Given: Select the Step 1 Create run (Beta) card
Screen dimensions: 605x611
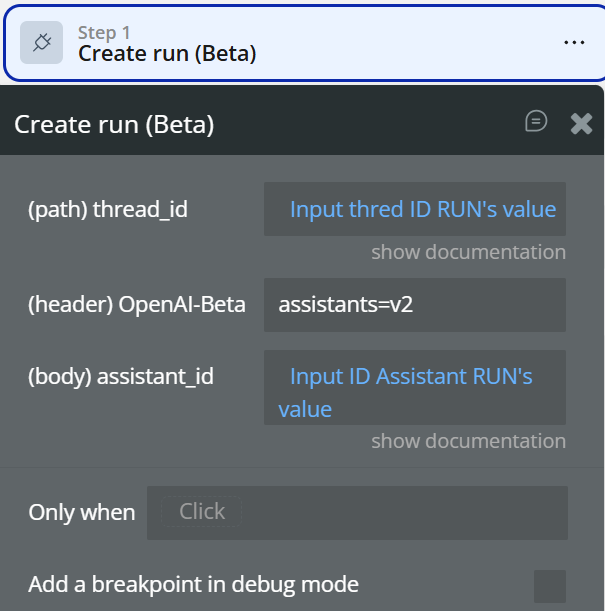Looking at the screenshot, I should click(x=300, y=42).
